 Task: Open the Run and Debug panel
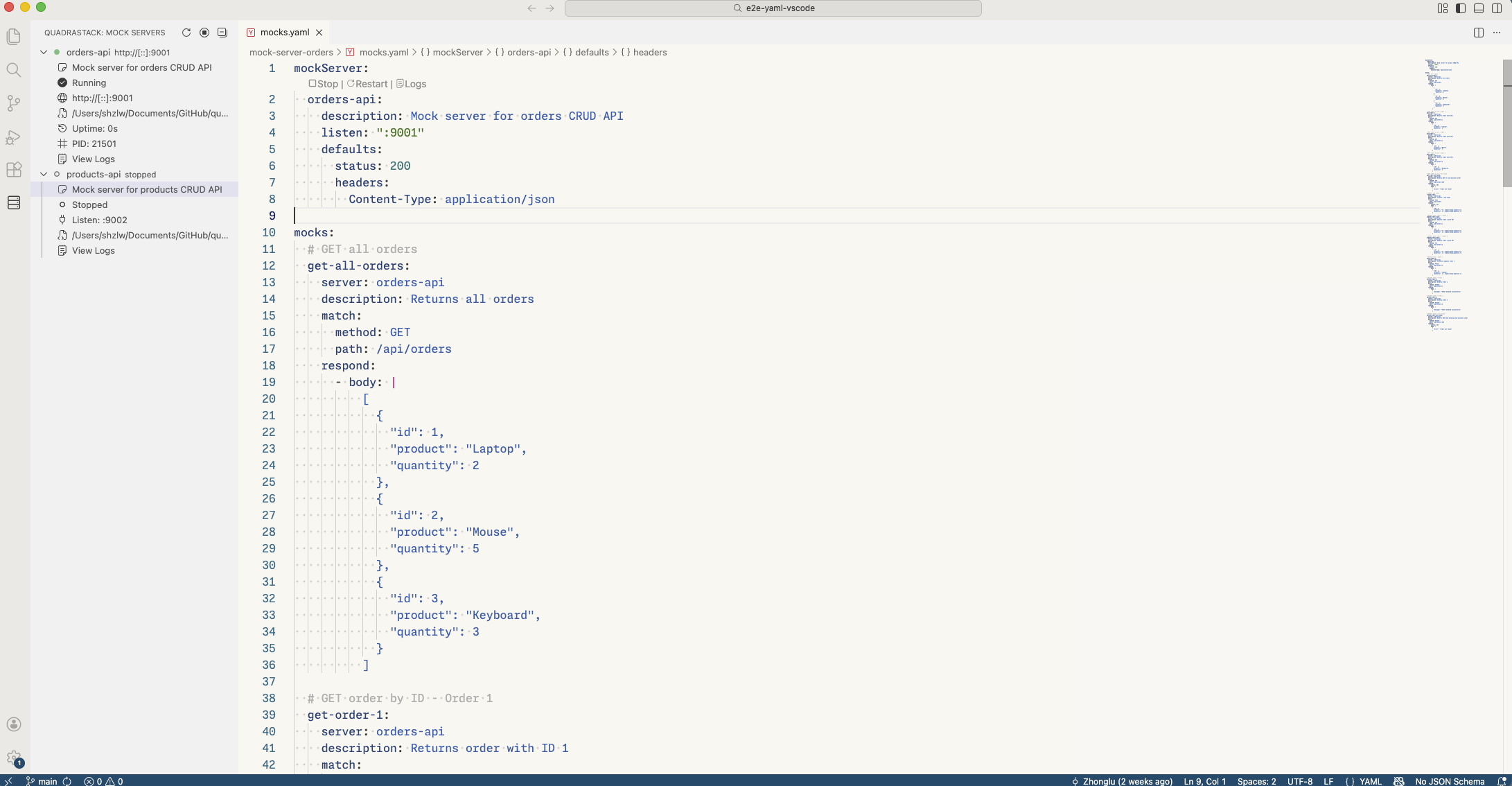pos(13,137)
